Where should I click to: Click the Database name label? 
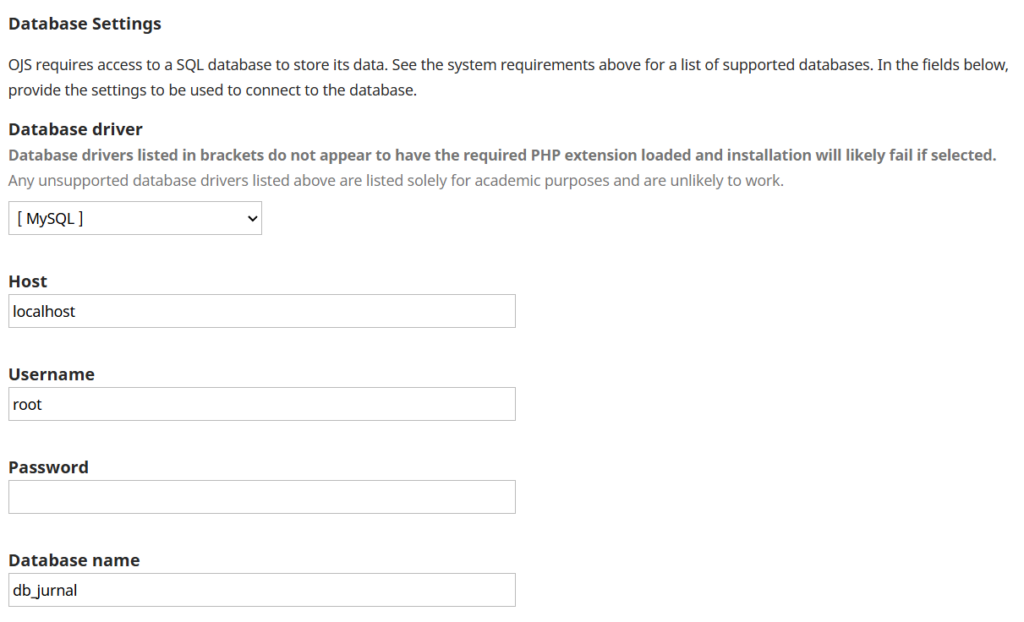pyautogui.click(x=73, y=560)
